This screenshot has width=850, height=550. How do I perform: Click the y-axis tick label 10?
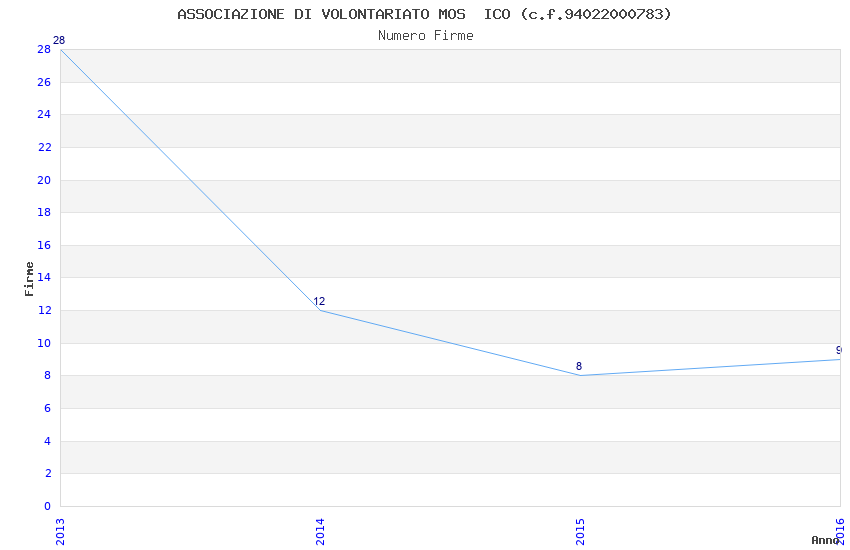[44, 344]
